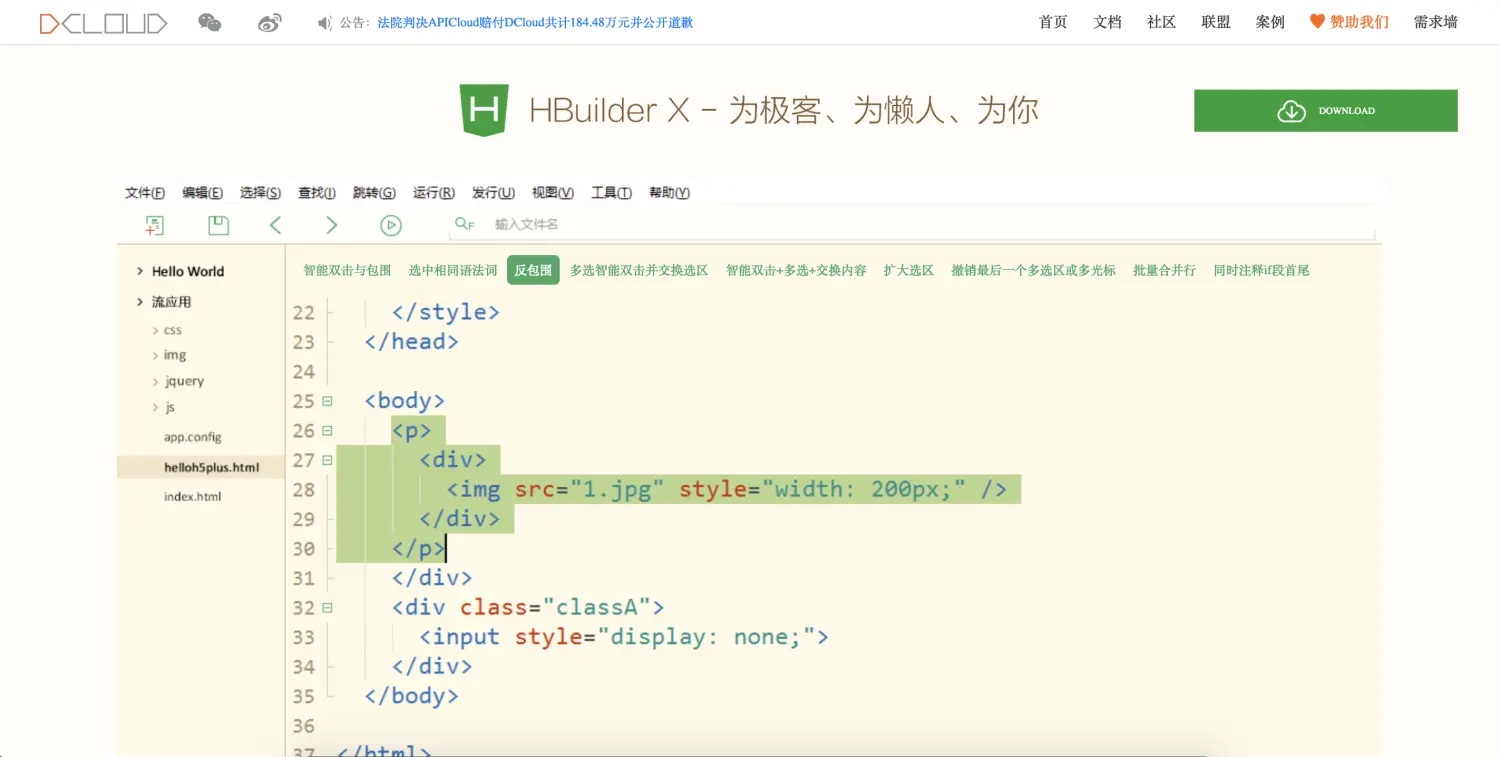Expand the css folder
The width and height of the screenshot is (1500, 757).
click(x=155, y=330)
